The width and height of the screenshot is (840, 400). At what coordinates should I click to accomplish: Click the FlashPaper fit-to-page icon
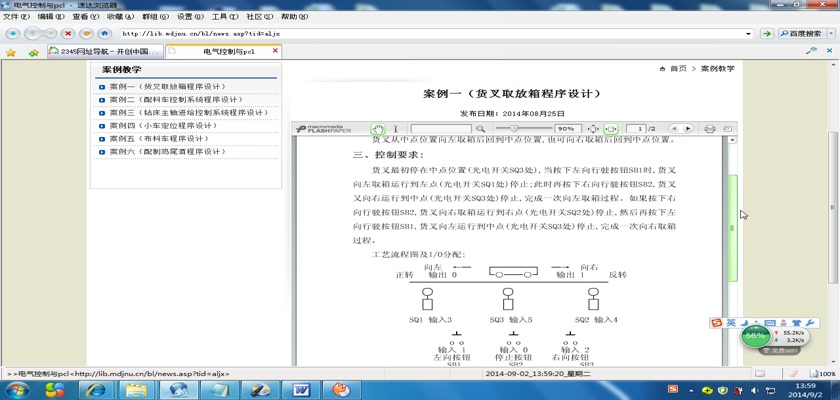[594, 129]
